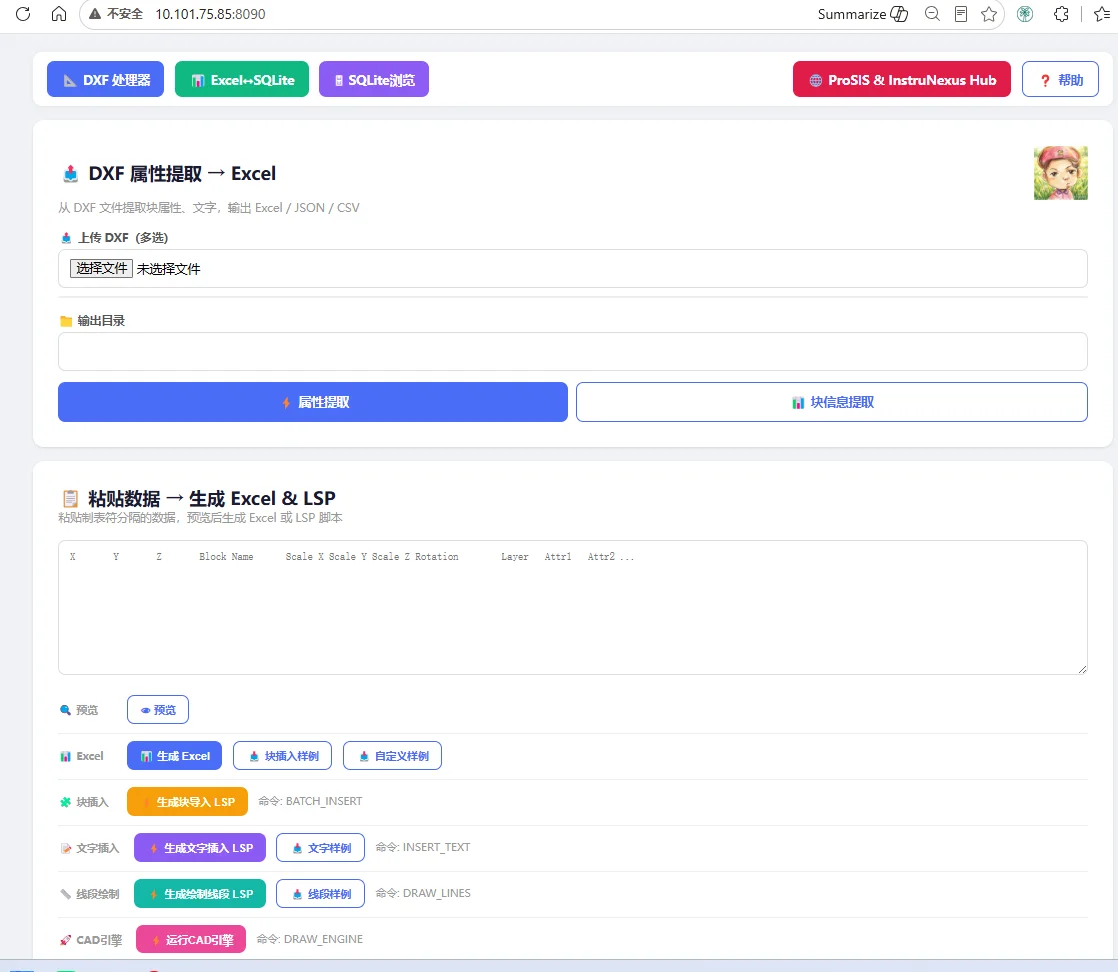Click the upload icon beside 上传 DXF label
Viewport: 1118px width, 972px height.
[66, 237]
